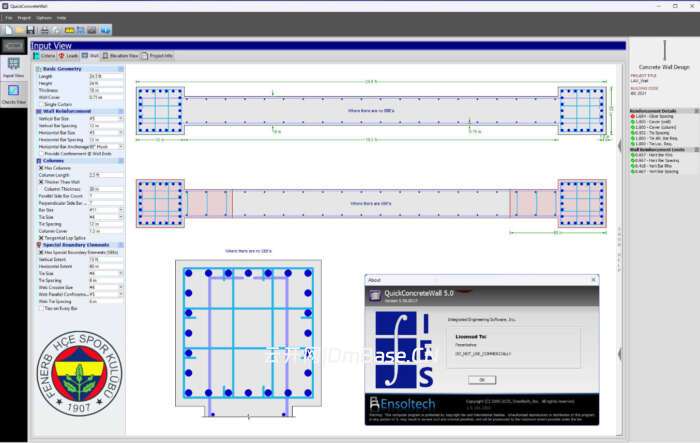Image resolution: width=700 pixels, height=443 pixels.
Task: Click the IES logo in About dialog
Action: pyautogui.click(x=404, y=350)
